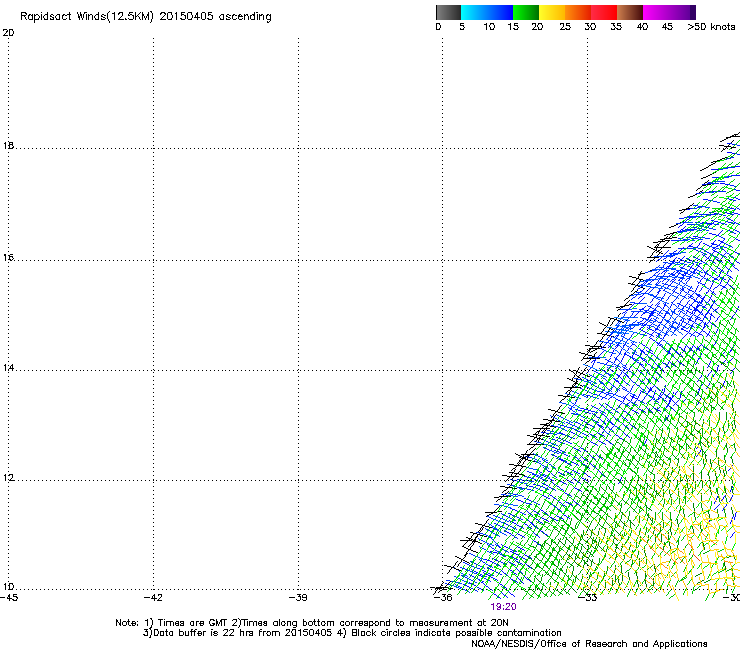Image resolution: width=740 pixels, height=650 pixels.
Task: Click the NOAA/NESDIS Office of Research credit
Action: click(x=589, y=644)
